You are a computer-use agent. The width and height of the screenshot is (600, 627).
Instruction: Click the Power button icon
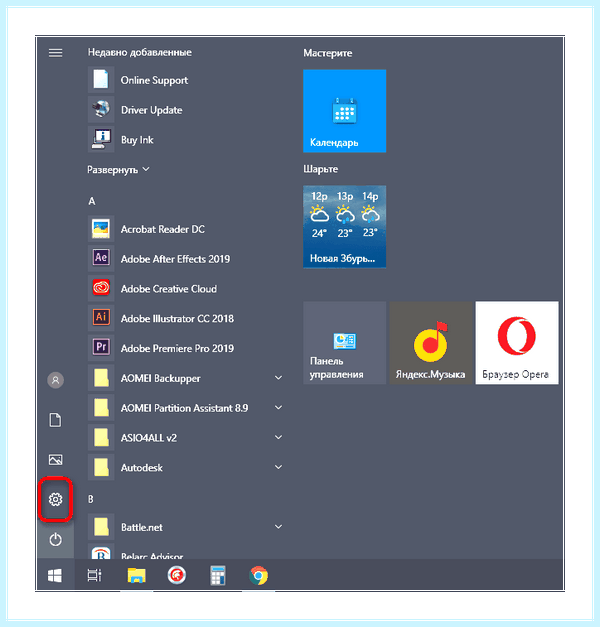click(56, 539)
